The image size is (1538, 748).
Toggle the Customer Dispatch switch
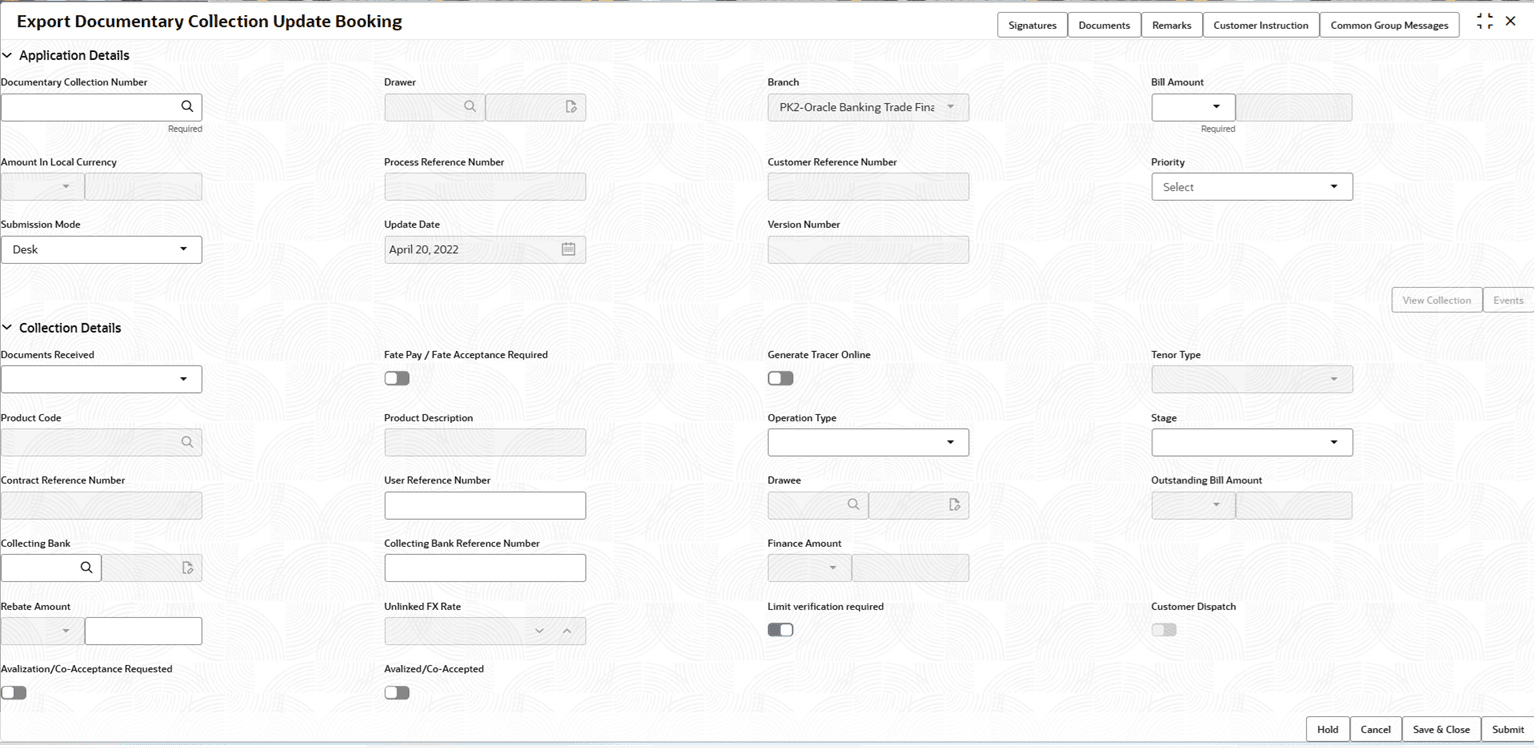1164,630
